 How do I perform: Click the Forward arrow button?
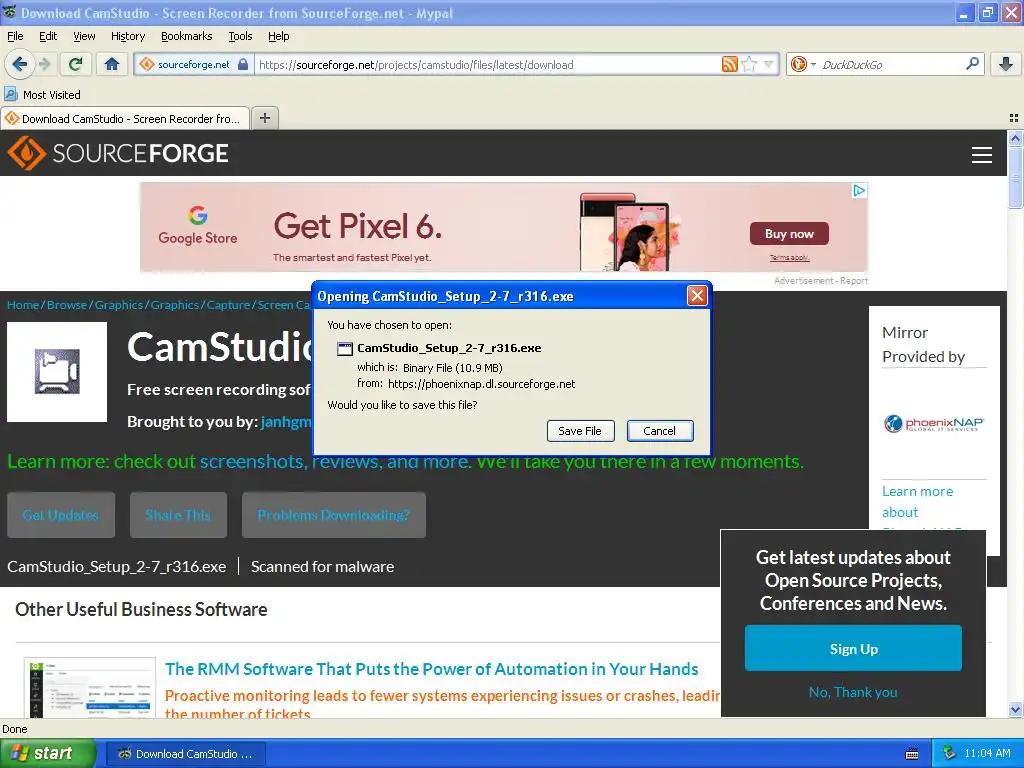click(x=45, y=64)
